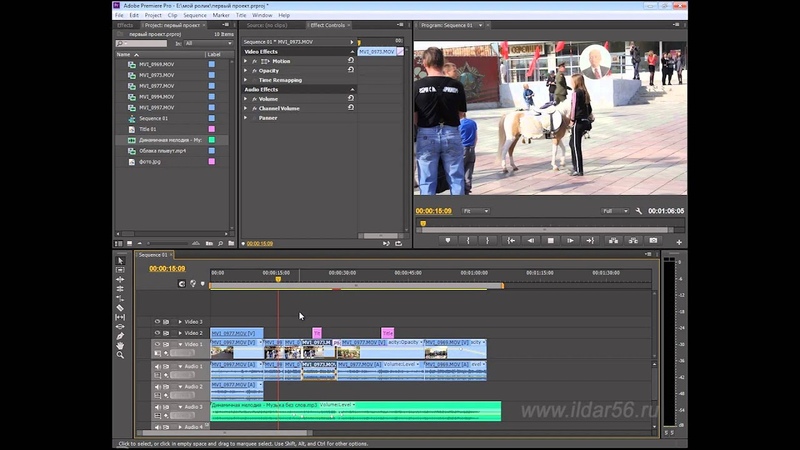Click Export Frame camera icon
This screenshot has width=800, height=450.
(653, 240)
